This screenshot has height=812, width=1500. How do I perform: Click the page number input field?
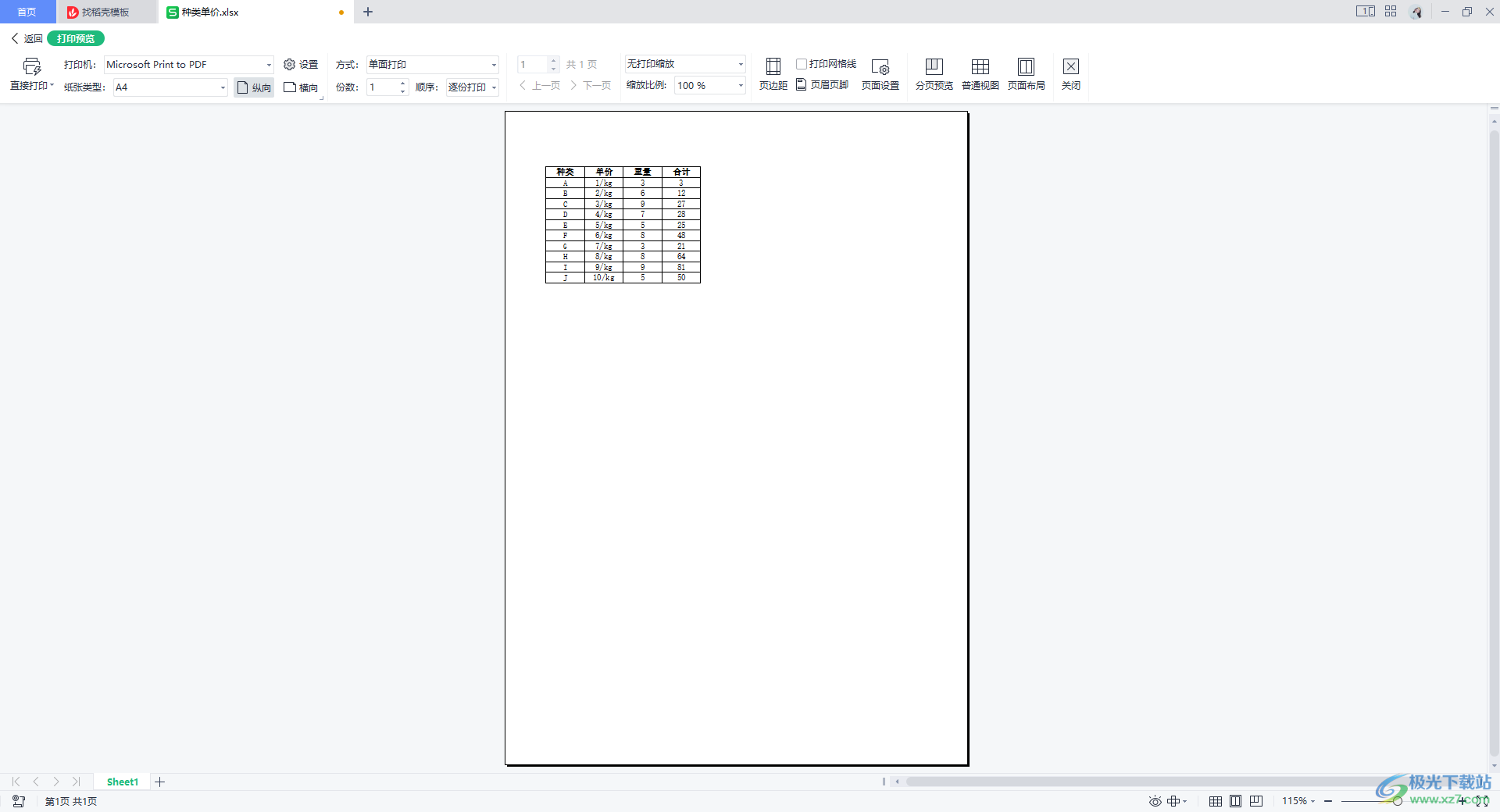pyautogui.click(x=532, y=65)
